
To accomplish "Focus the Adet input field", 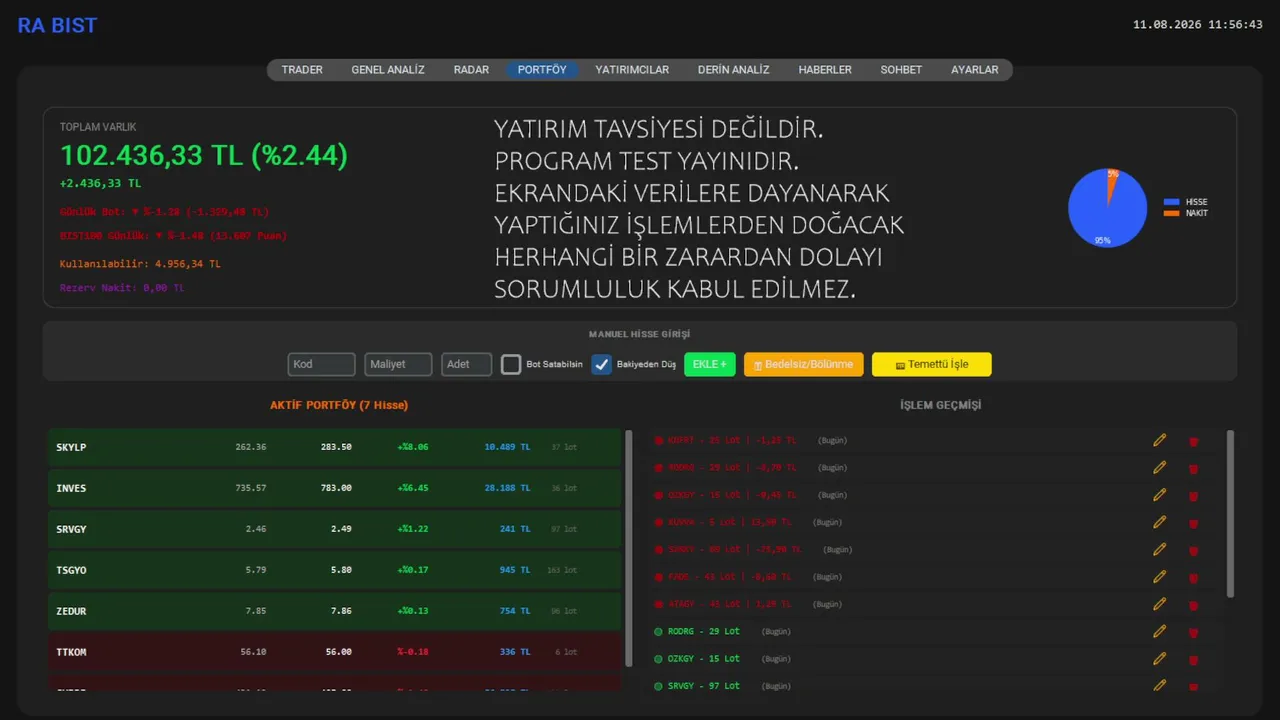I will pos(467,364).
